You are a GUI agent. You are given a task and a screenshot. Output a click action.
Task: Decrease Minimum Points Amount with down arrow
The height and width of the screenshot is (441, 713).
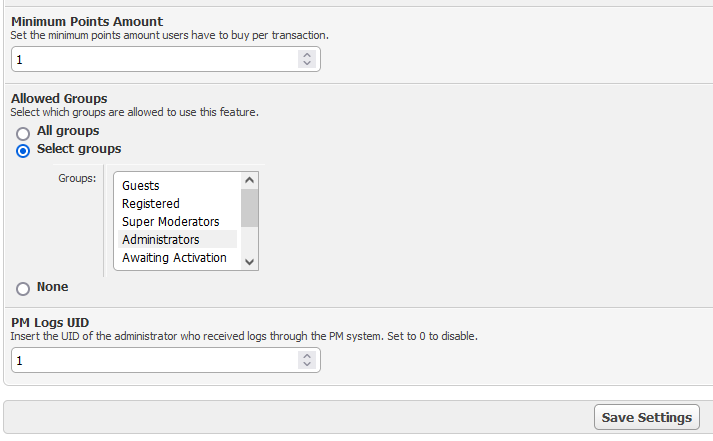306,64
